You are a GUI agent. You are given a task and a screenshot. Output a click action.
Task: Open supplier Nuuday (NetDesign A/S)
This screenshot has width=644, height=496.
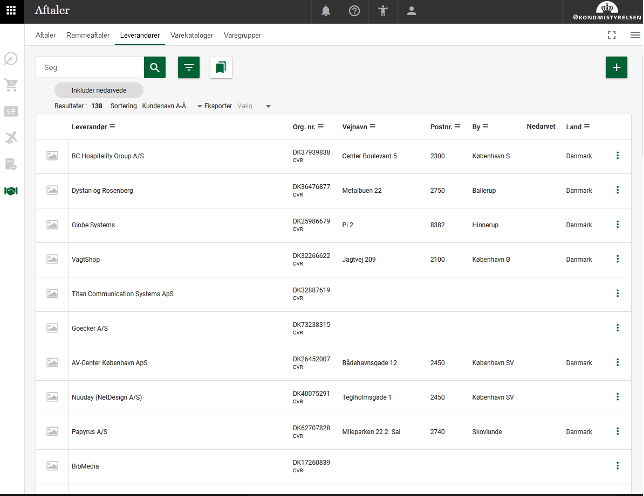(107, 397)
